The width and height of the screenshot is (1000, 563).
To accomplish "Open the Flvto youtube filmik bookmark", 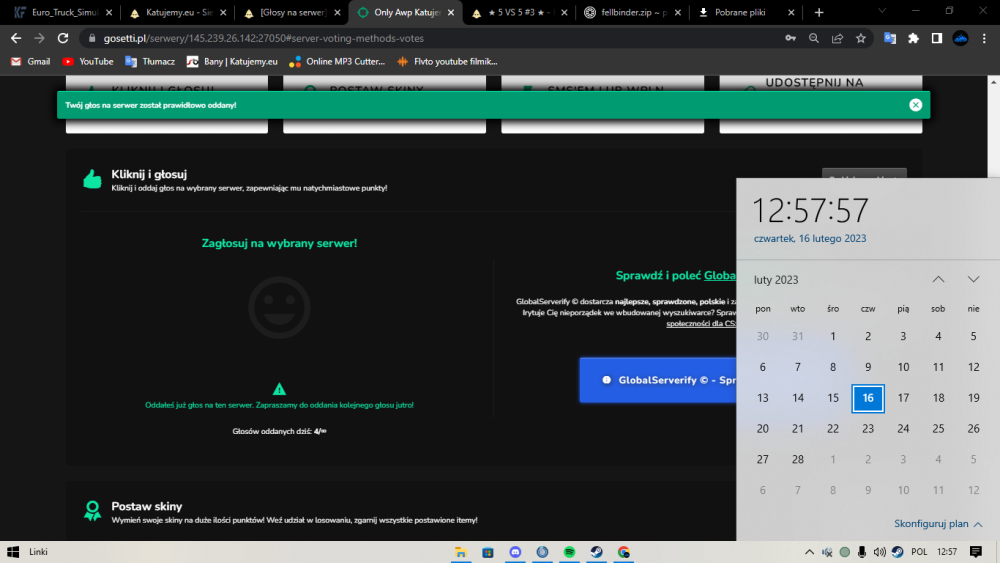I will click(447, 62).
